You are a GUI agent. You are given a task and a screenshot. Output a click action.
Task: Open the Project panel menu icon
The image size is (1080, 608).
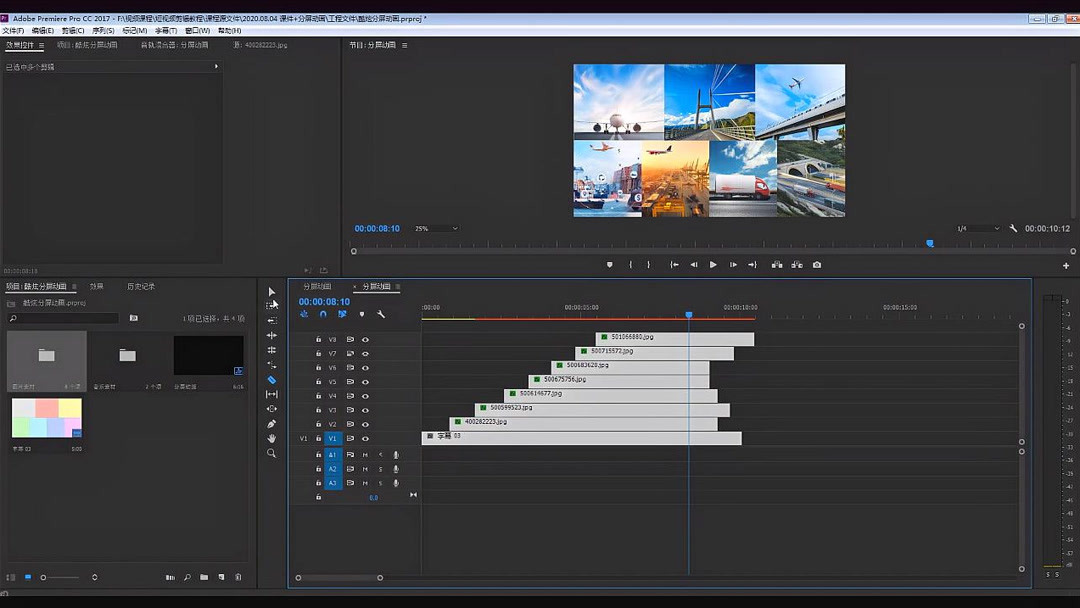point(72,287)
